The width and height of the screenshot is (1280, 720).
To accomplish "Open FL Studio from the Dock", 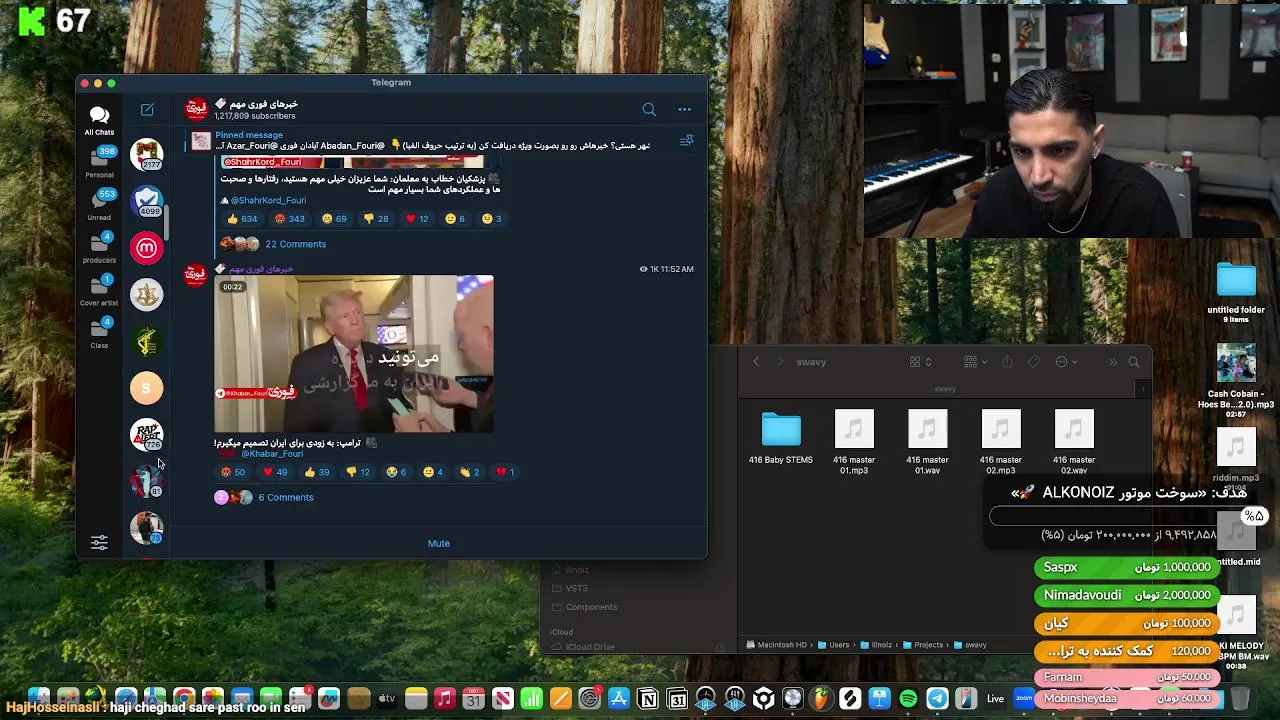I will [x=821, y=699].
